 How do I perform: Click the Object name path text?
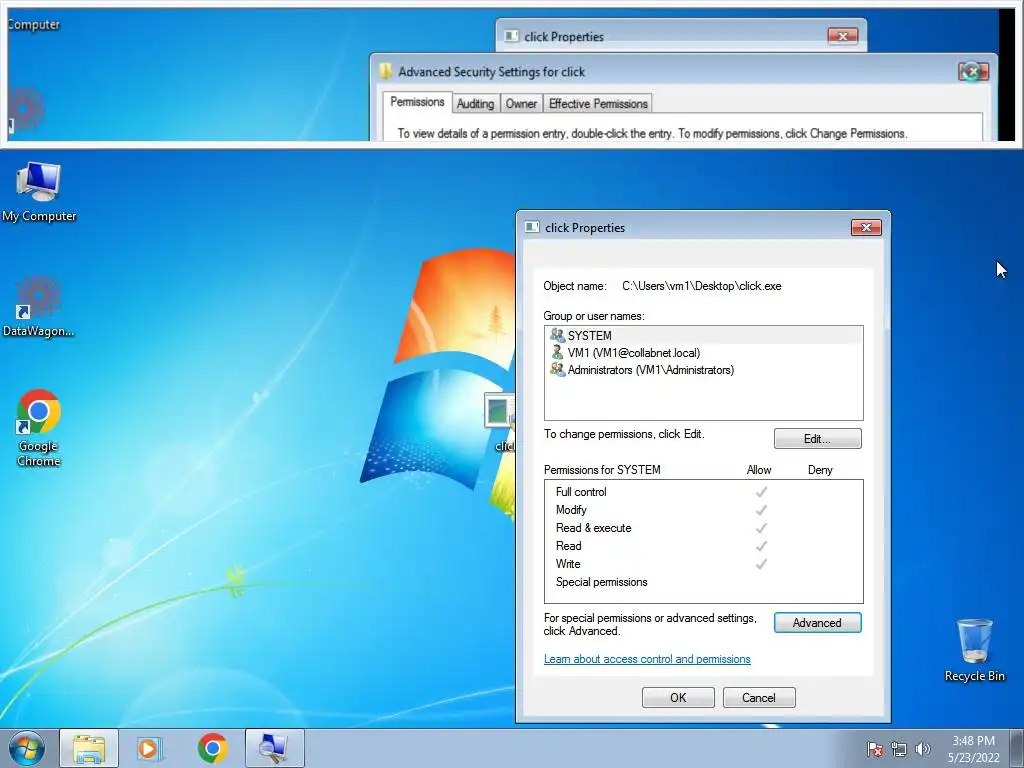click(701, 286)
